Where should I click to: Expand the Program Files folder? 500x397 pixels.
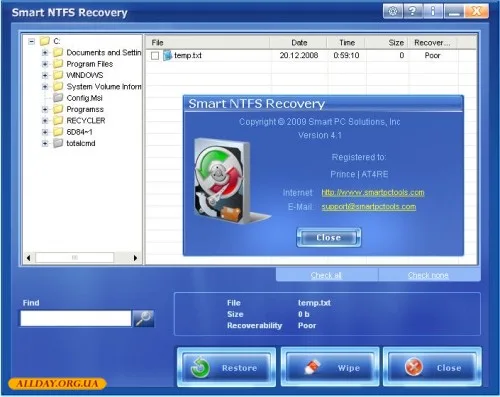pos(45,64)
